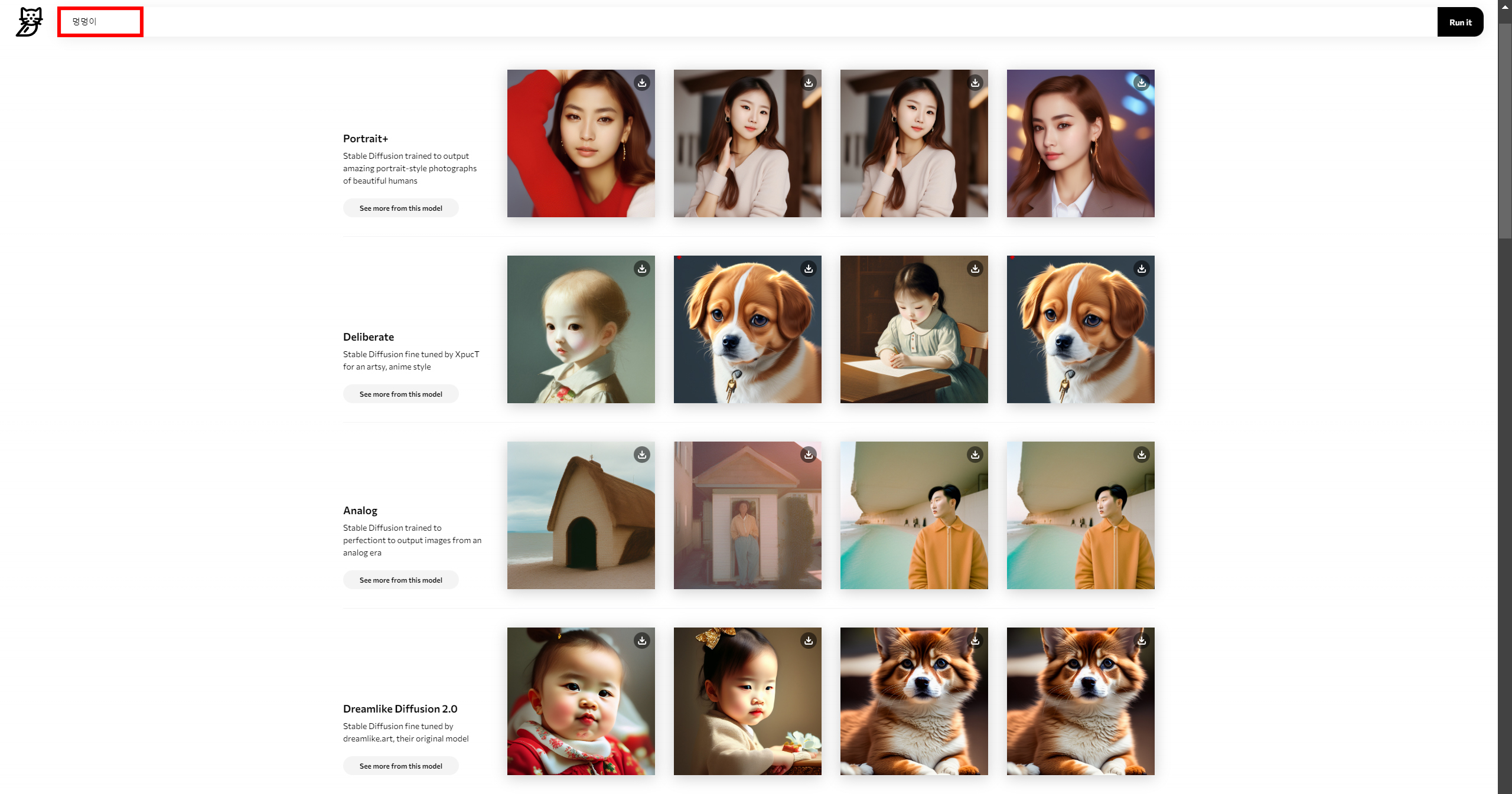Download second Deliberate image, the first puppy

(x=809, y=269)
